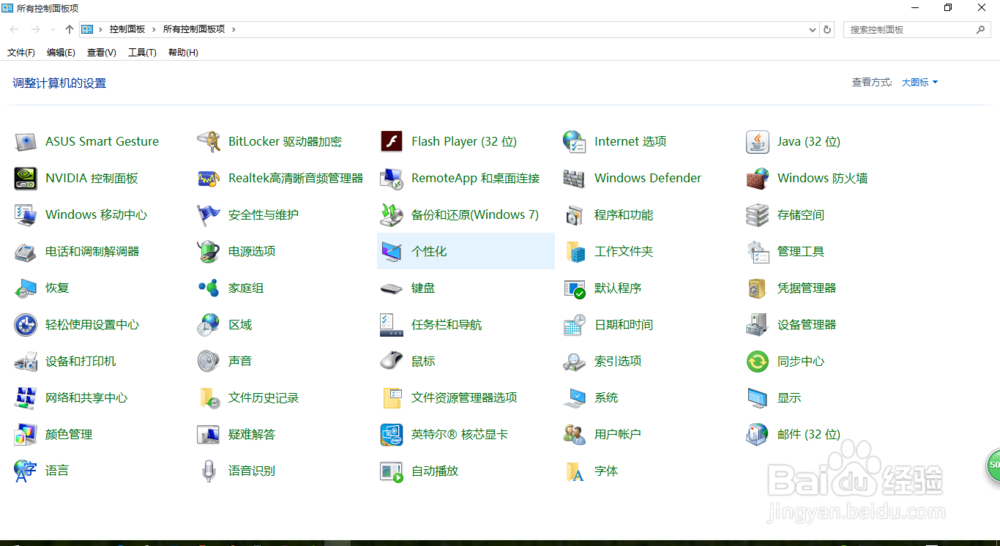Viewport: 1000px width, 546px height.
Task: Expand the chevron after 所有控制面板项 breadcrumb
Action: coord(233,29)
